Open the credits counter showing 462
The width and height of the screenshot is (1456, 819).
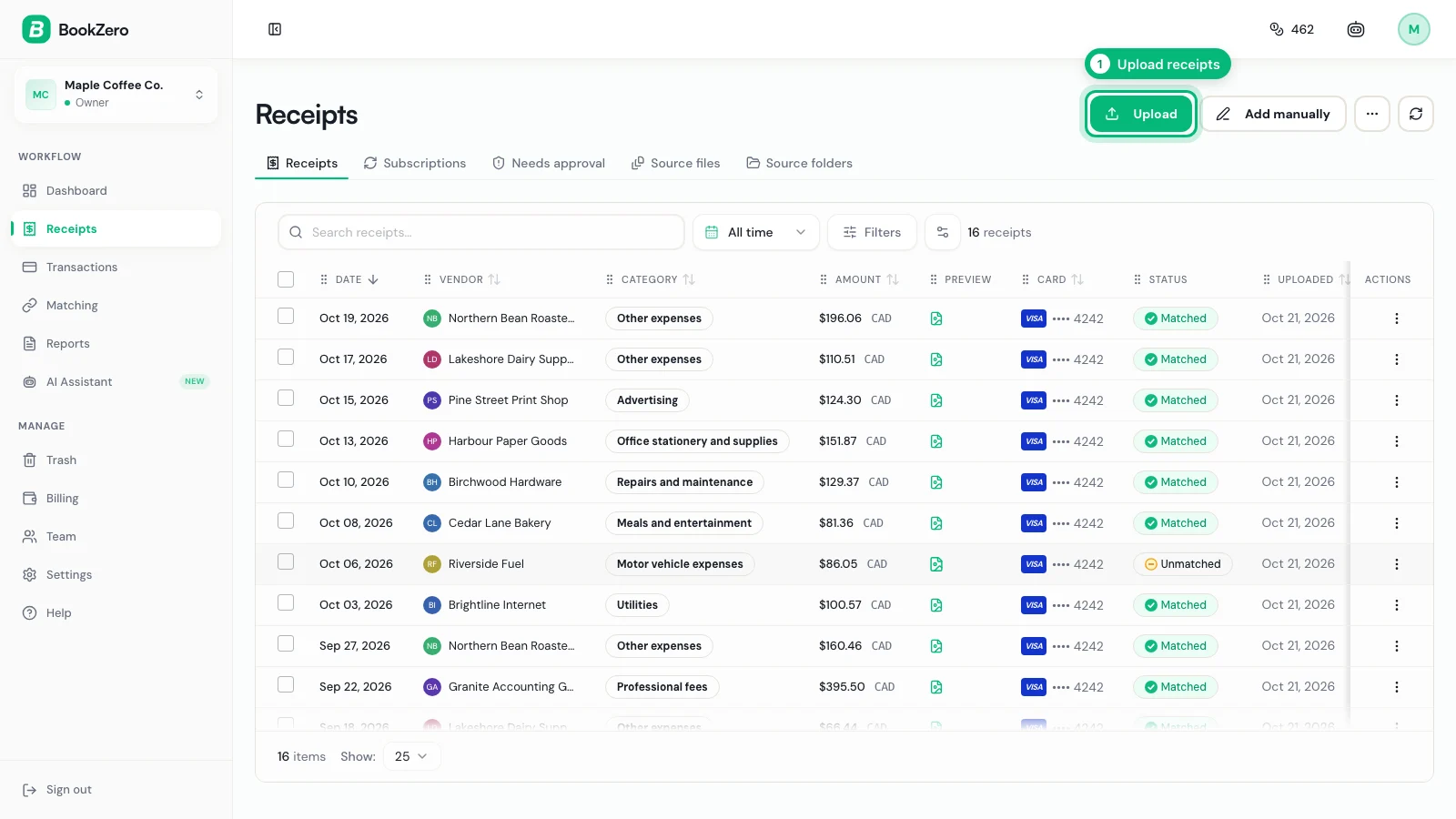point(1291,29)
